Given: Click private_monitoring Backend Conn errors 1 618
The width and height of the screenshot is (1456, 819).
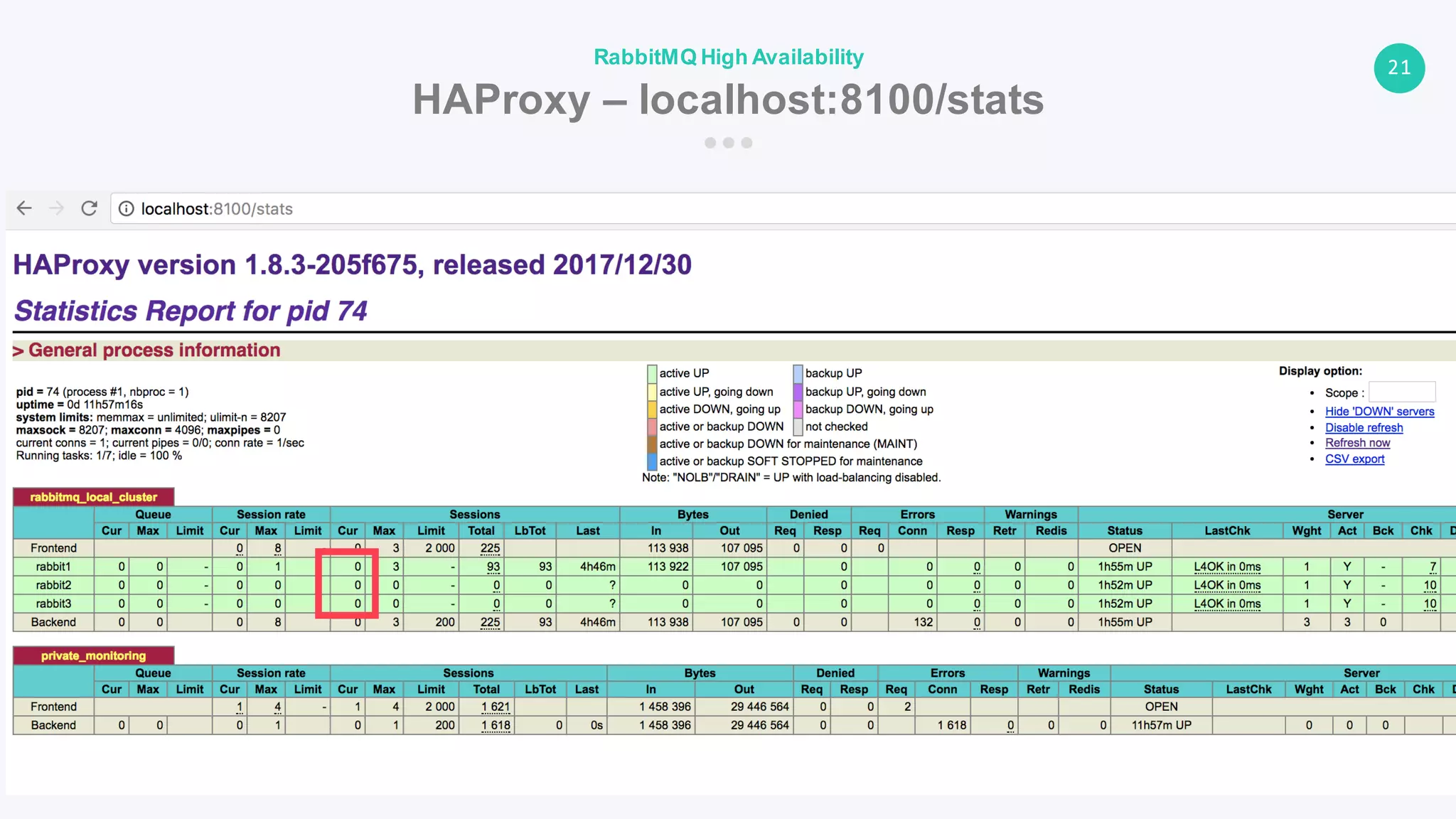Looking at the screenshot, I should (x=951, y=725).
